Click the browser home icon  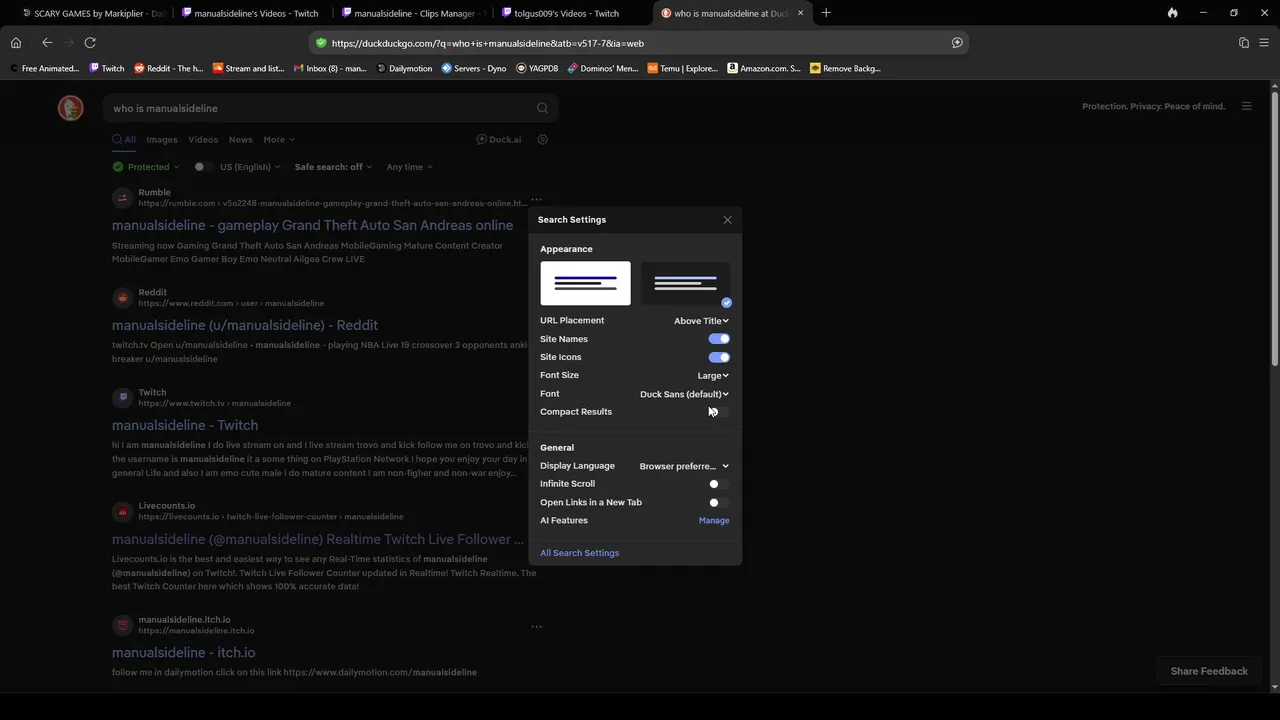pyautogui.click(x=16, y=43)
